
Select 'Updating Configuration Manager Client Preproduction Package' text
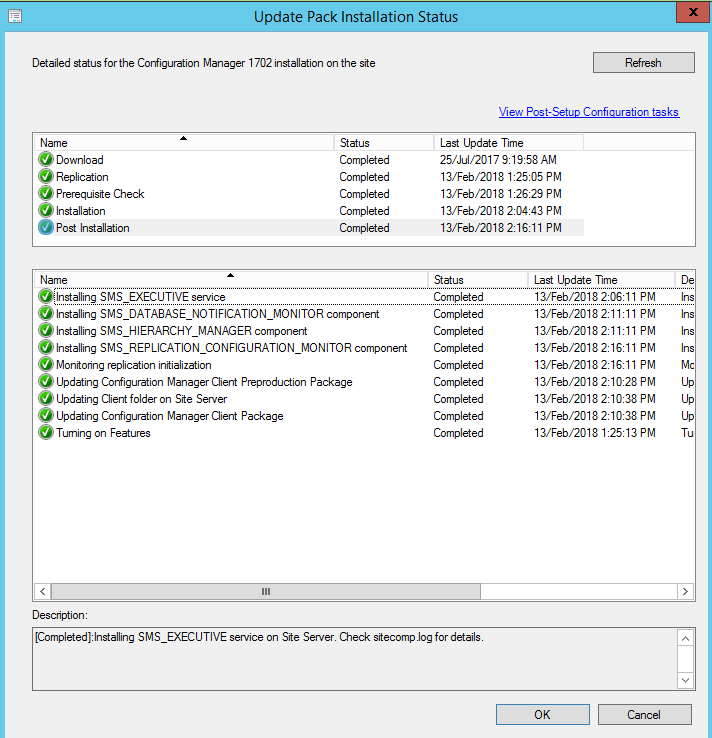(204, 382)
